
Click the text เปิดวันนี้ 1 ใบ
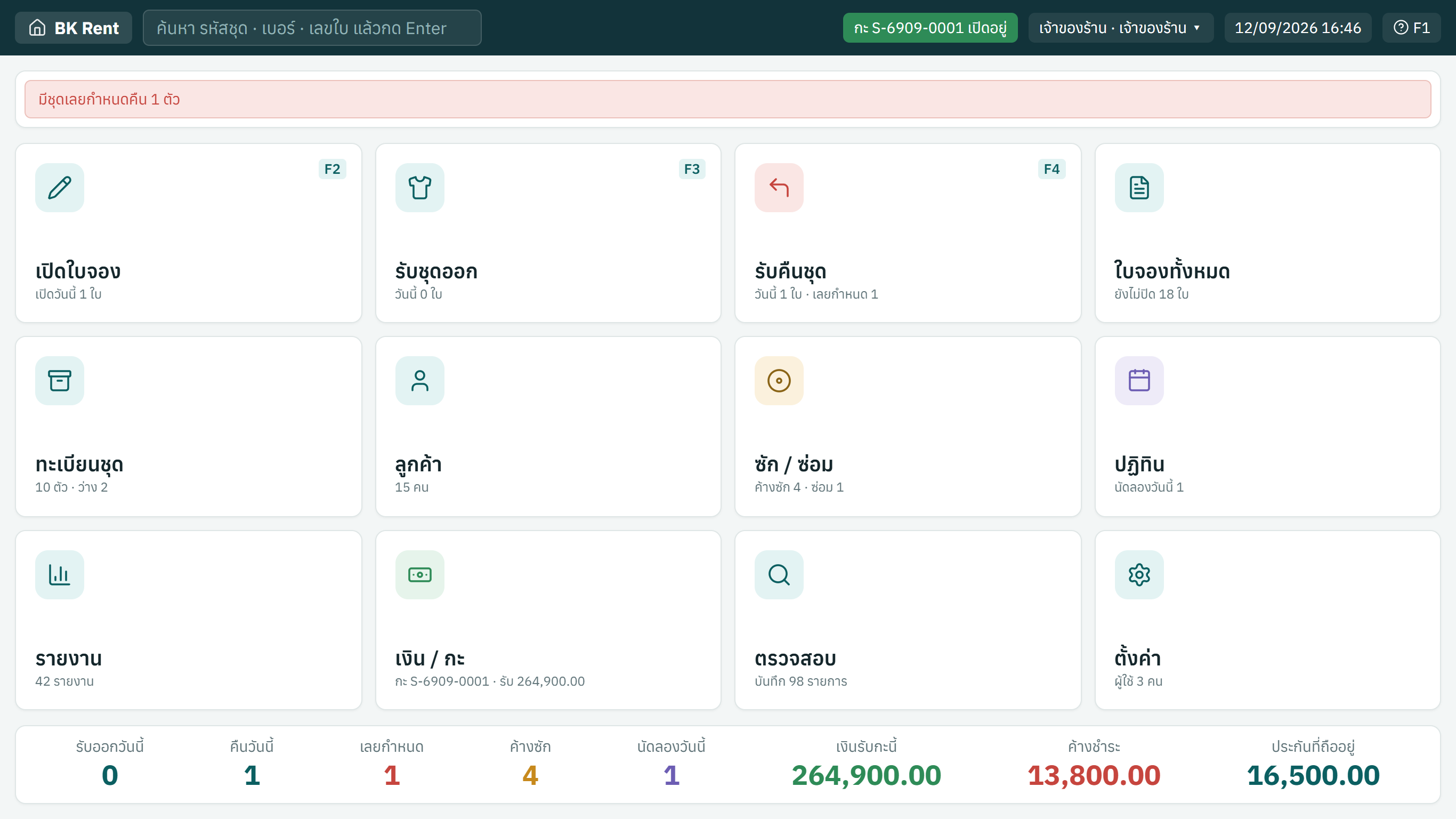click(x=68, y=294)
